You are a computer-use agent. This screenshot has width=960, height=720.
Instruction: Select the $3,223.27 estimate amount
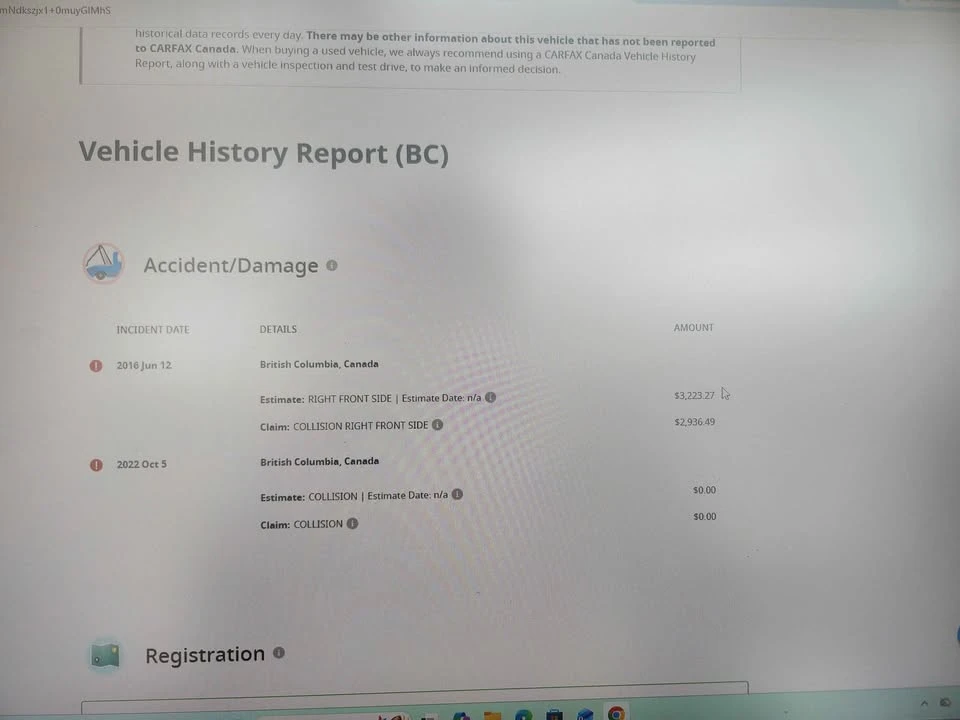tap(694, 396)
